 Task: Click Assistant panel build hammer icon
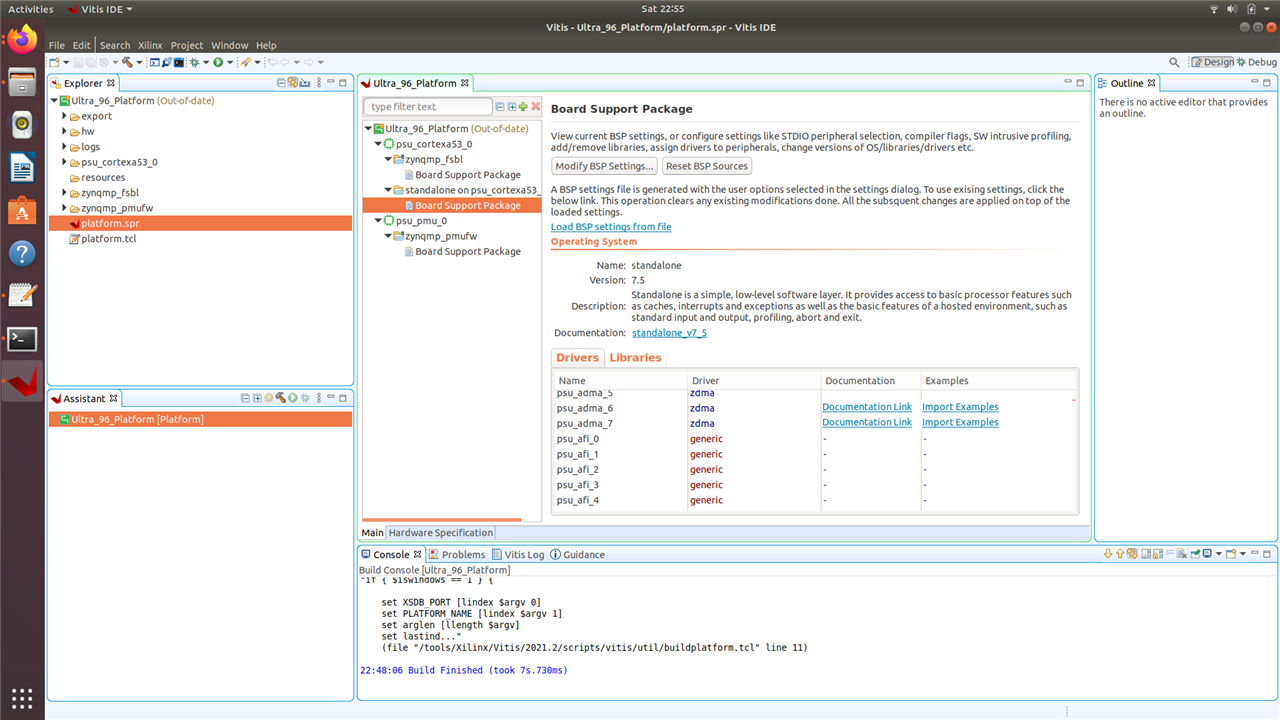[281, 398]
